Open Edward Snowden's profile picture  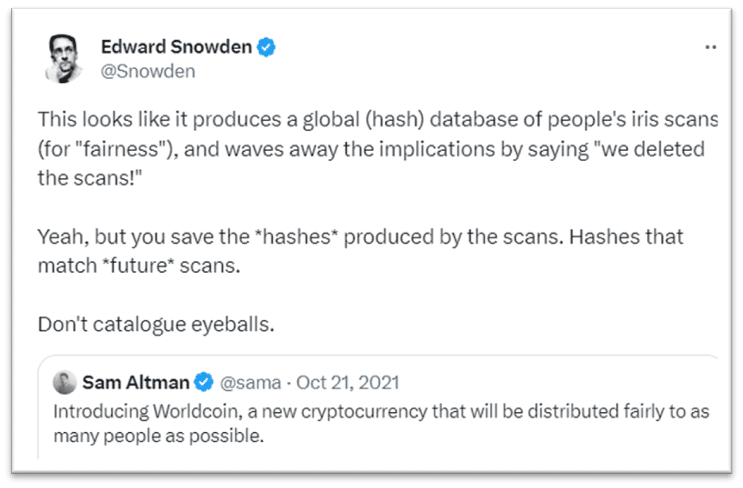point(63,59)
